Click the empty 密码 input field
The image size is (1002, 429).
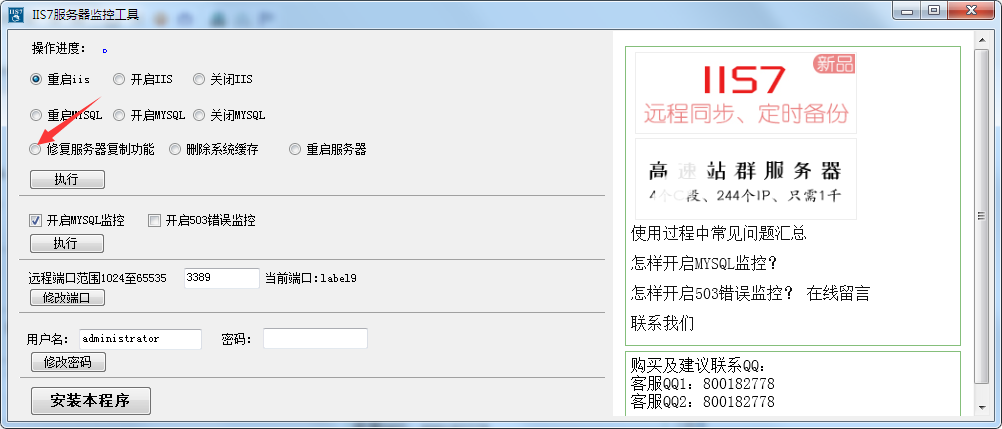click(x=315, y=339)
